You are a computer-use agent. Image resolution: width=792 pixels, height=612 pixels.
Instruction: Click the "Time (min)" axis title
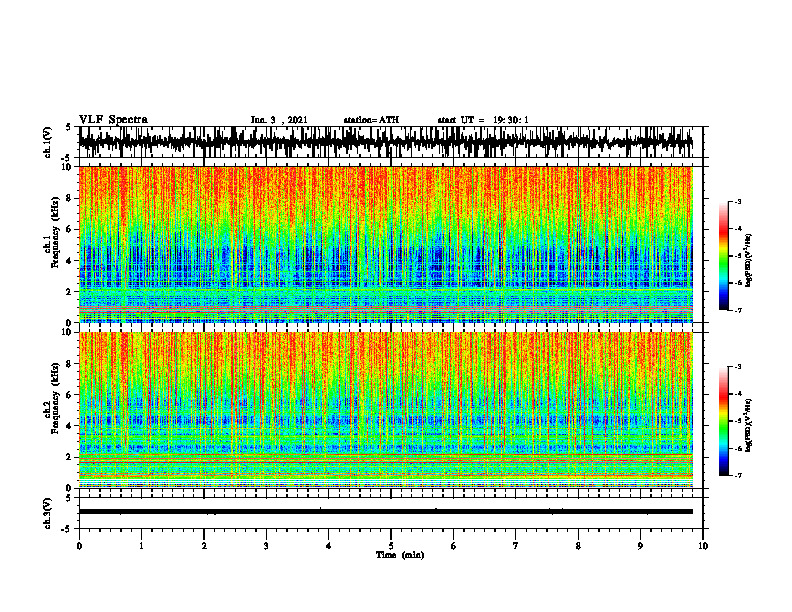400,555
